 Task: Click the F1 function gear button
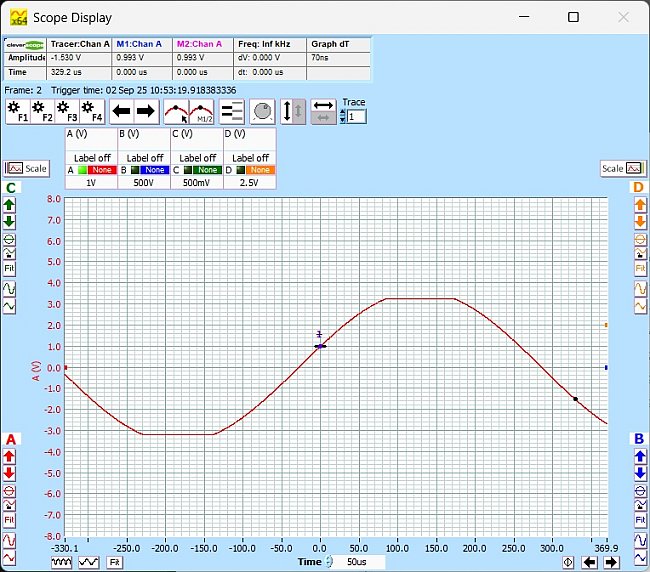point(17,111)
